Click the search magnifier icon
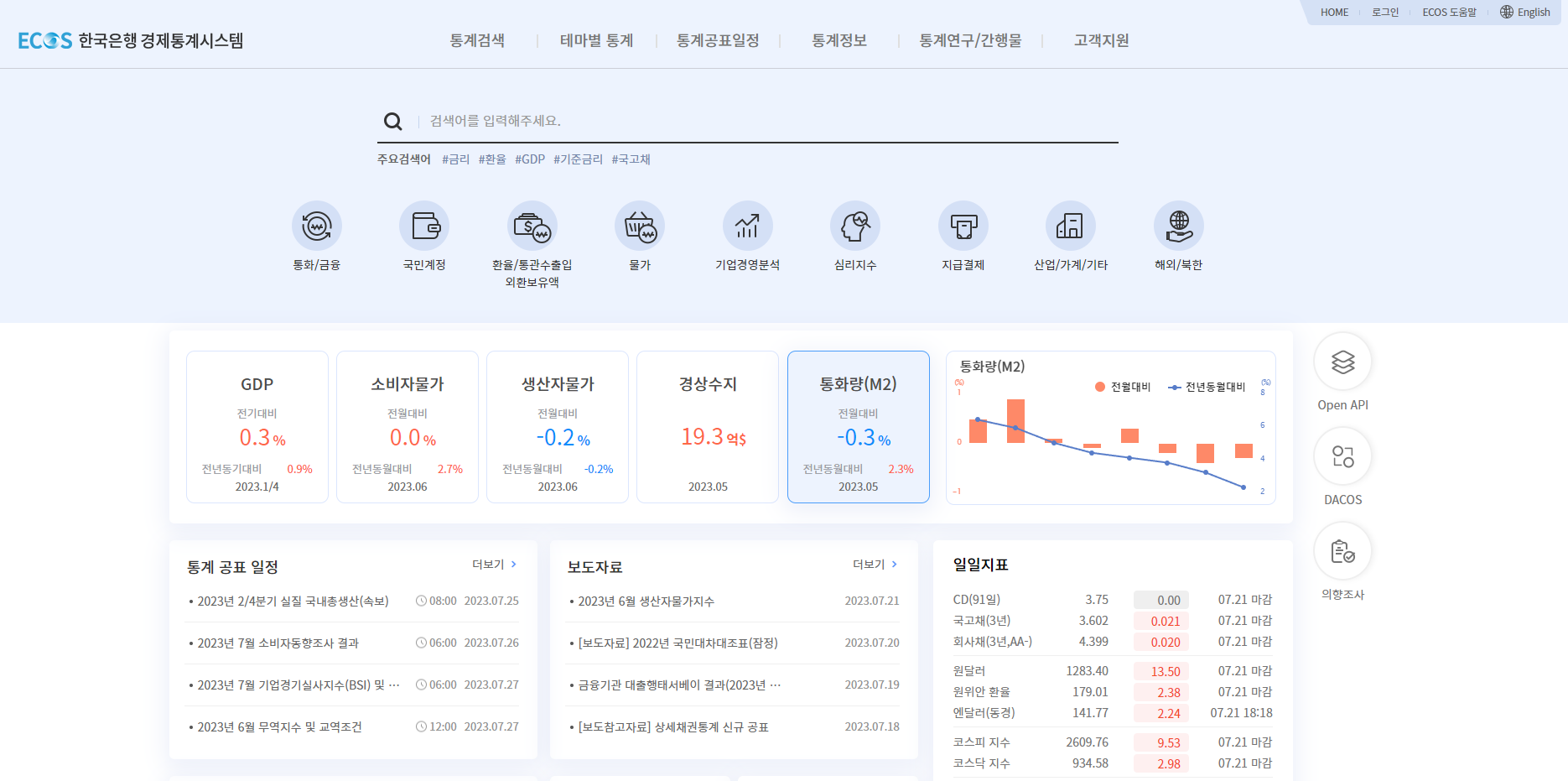The image size is (1568, 781). 392,120
